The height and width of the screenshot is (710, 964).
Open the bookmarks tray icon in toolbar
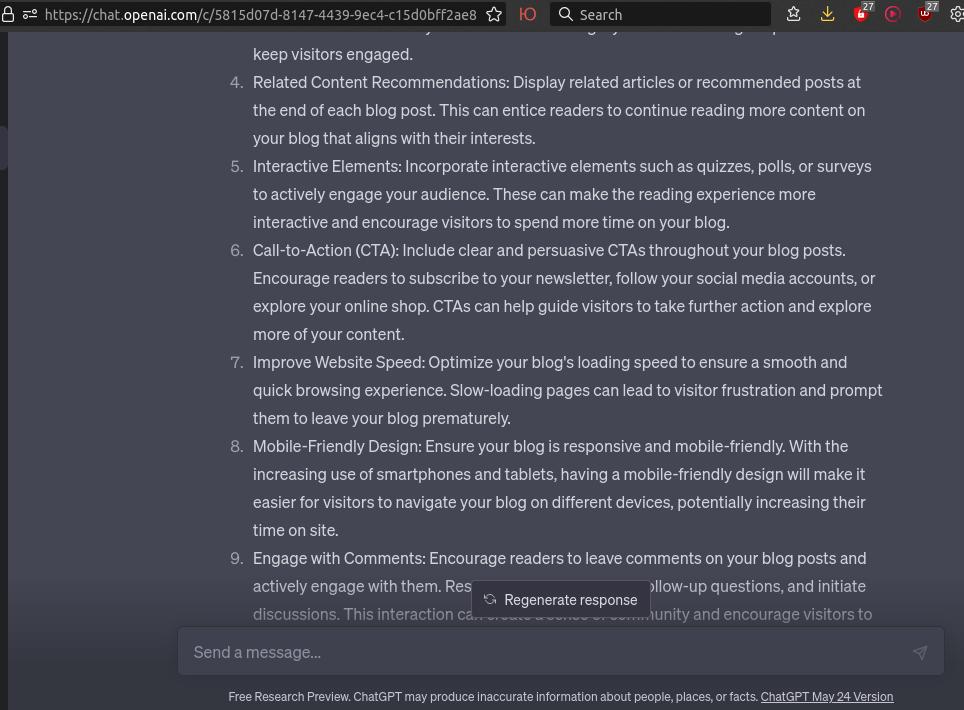click(793, 14)
